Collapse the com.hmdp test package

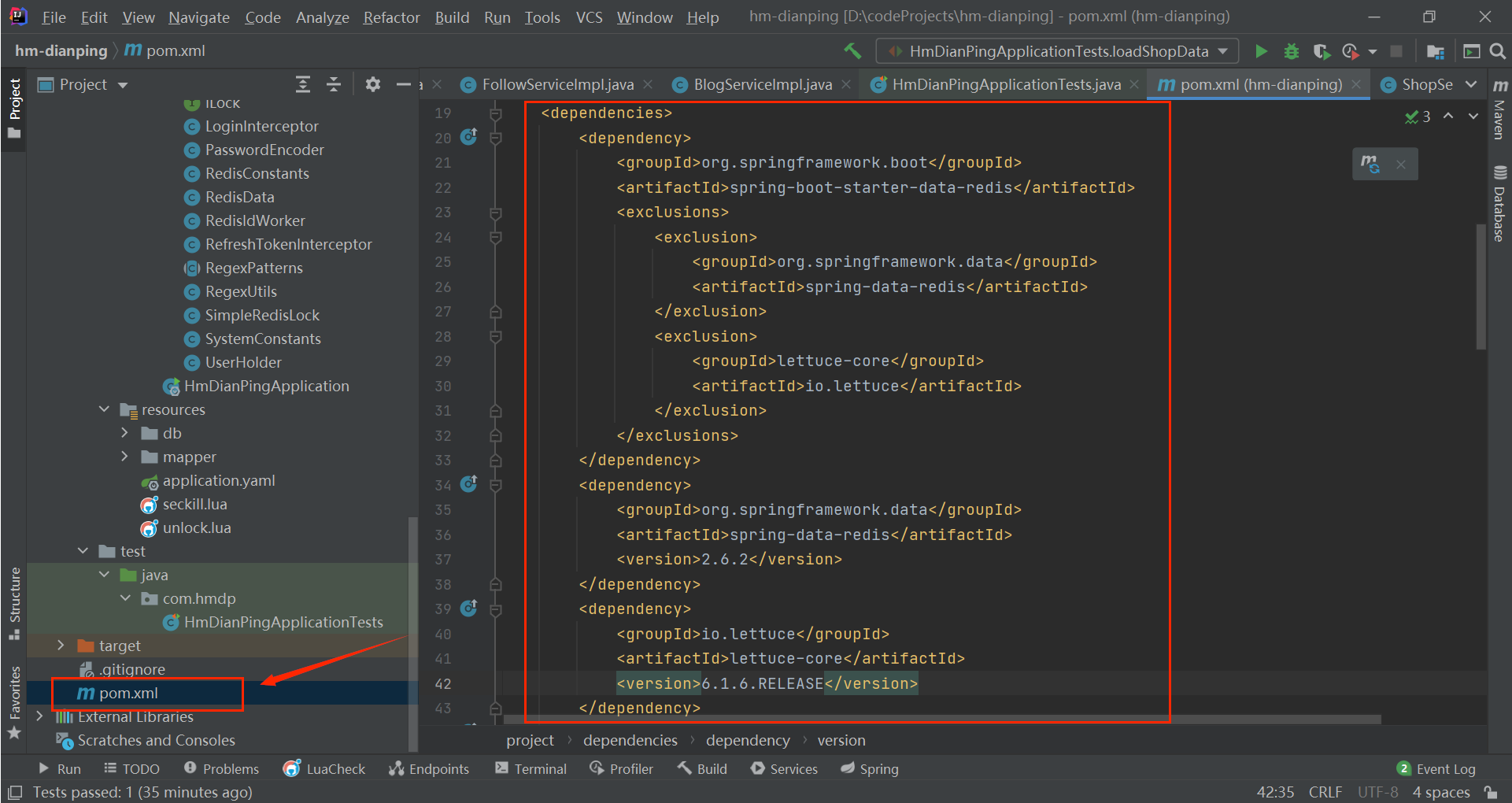[x=125, y=598]
